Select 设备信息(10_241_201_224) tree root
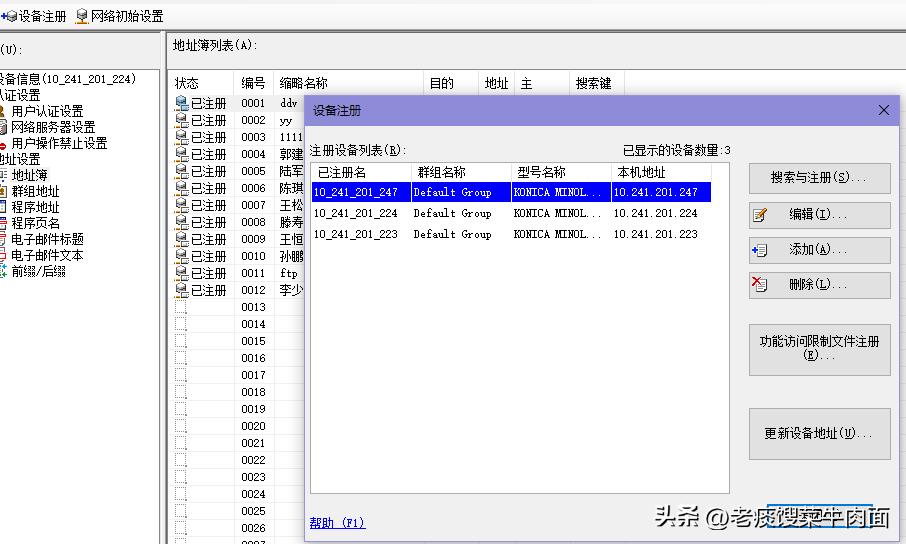This screenshot has height=544, width=906. tap(68, 79)
